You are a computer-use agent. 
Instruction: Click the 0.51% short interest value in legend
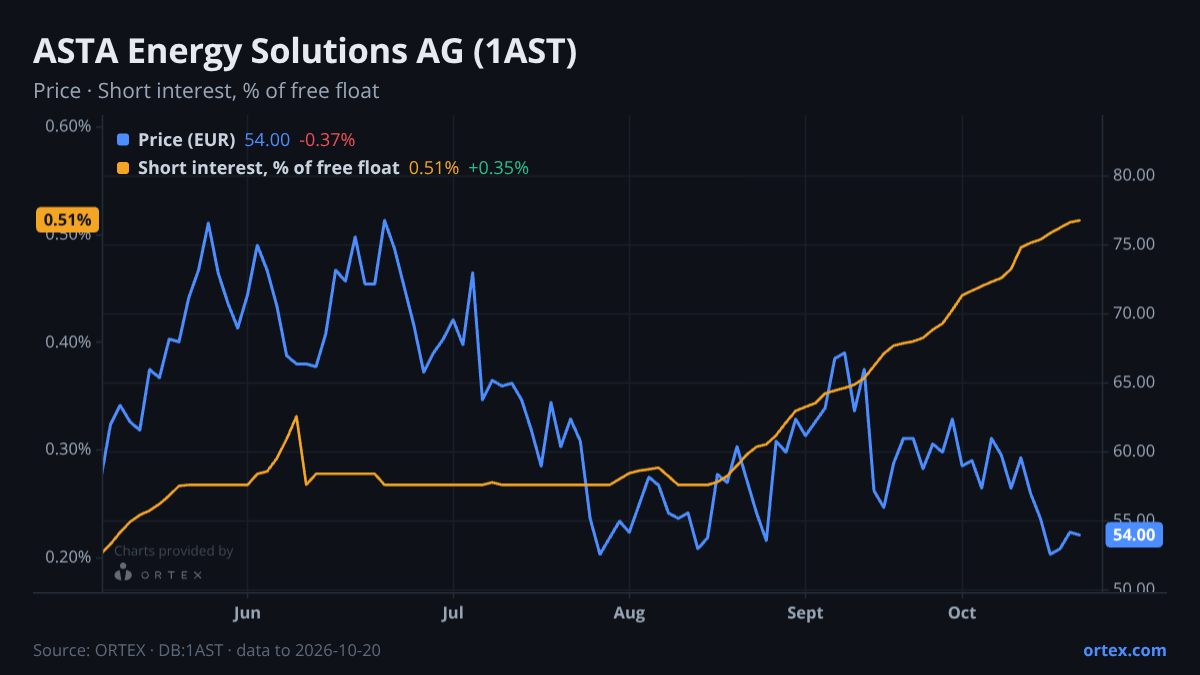pos(434,168)
